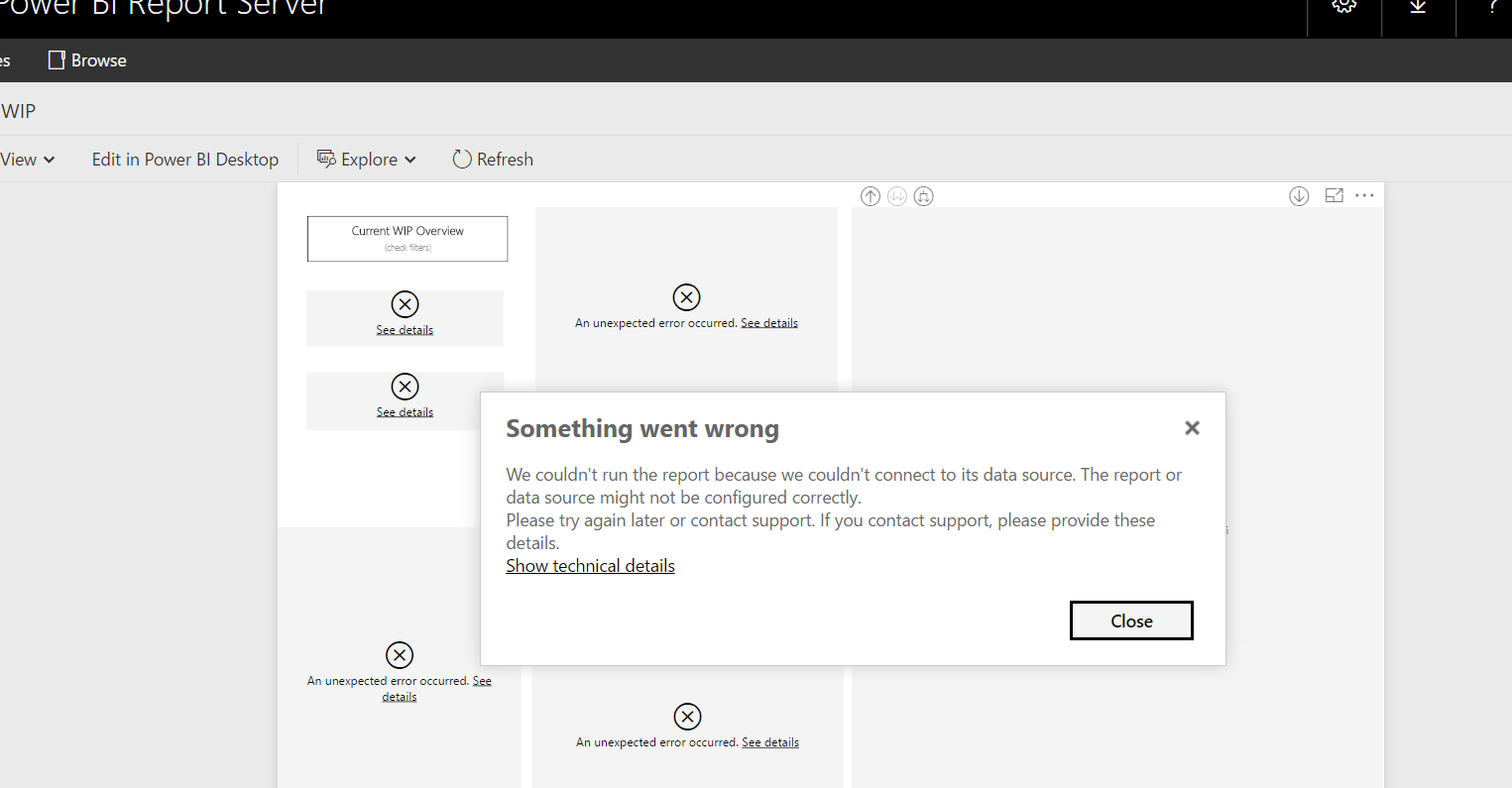This screenshot has width=1512, height=788.
Task: Click the drill up arrow icon
Action: tap(871, 196)
